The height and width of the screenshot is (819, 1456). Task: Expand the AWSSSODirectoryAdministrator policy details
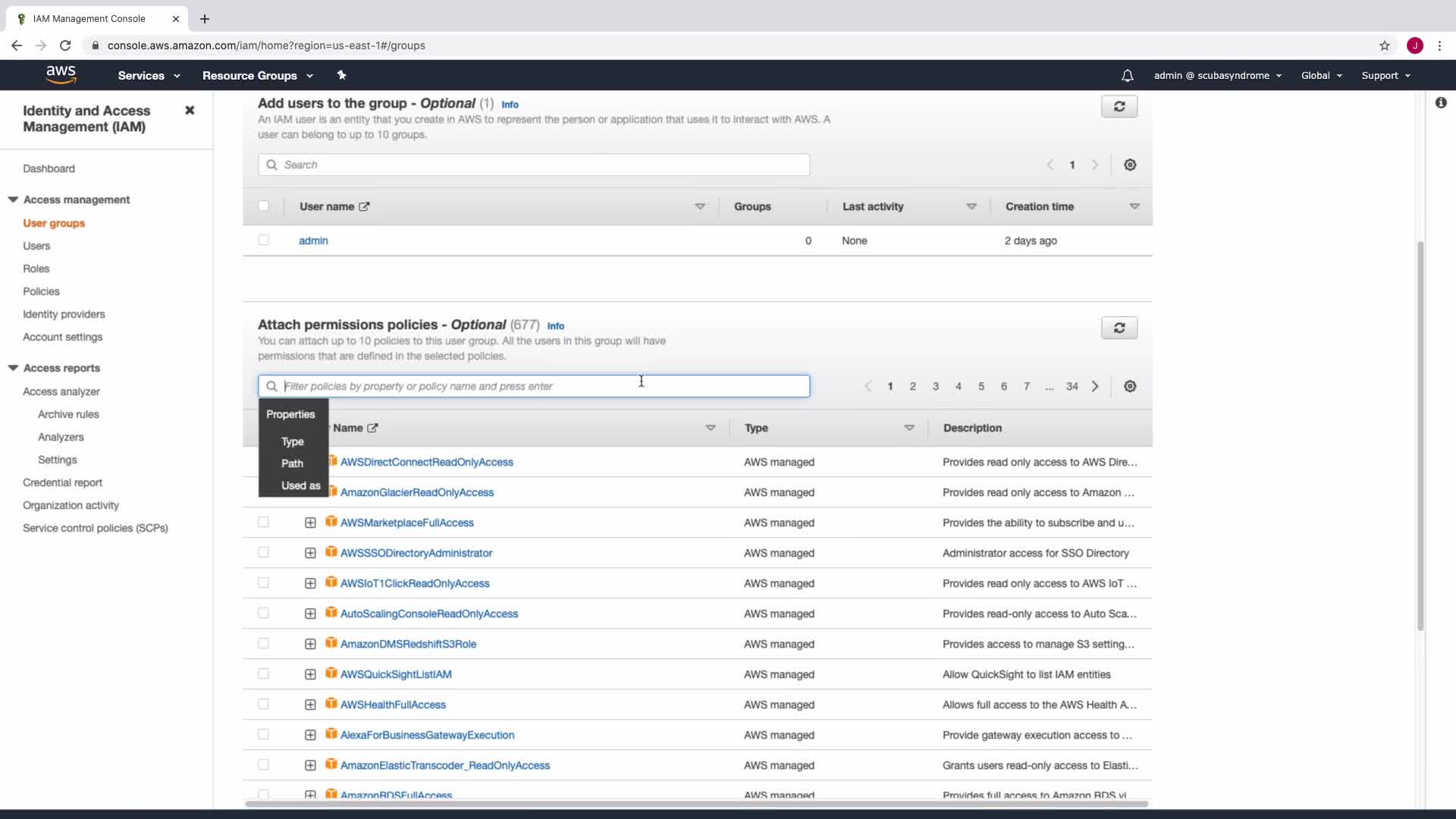click(310, 553)
